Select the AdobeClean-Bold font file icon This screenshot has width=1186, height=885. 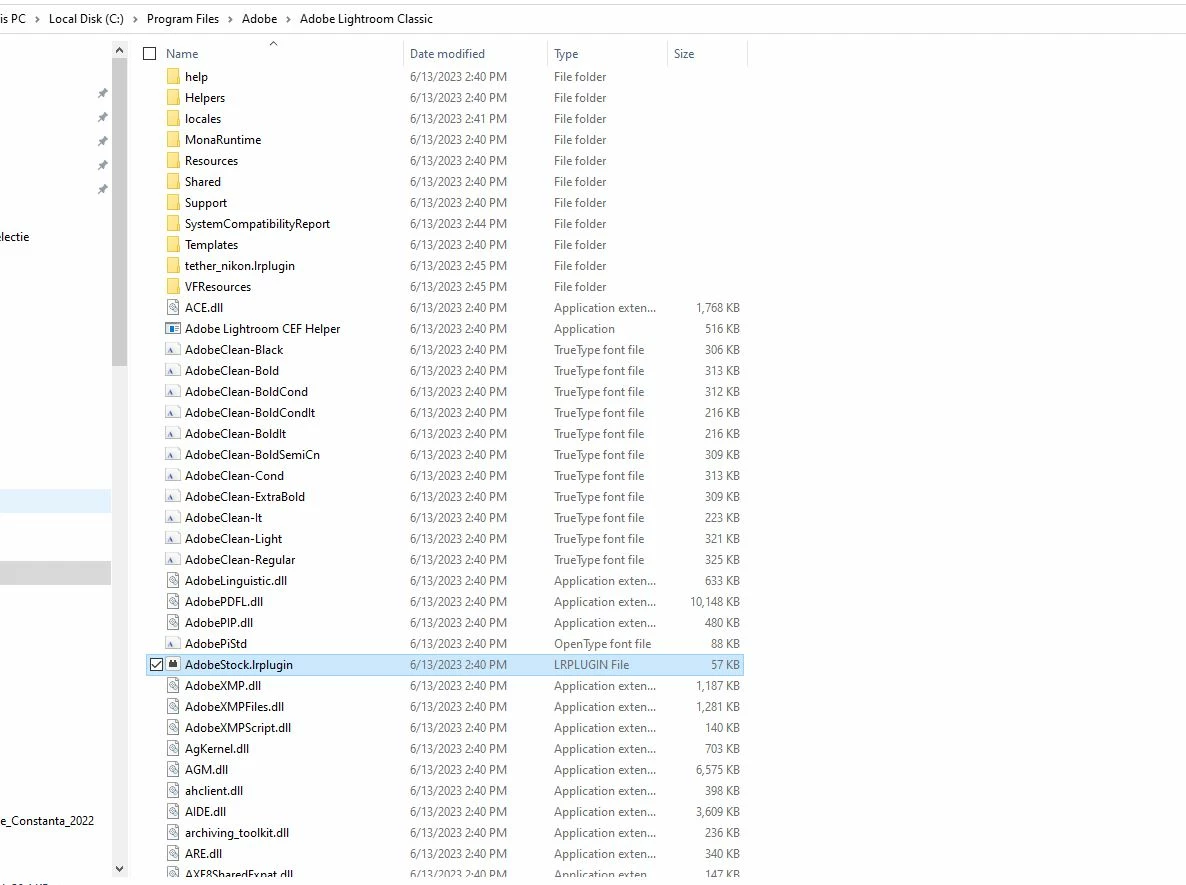tap(173, 371)
